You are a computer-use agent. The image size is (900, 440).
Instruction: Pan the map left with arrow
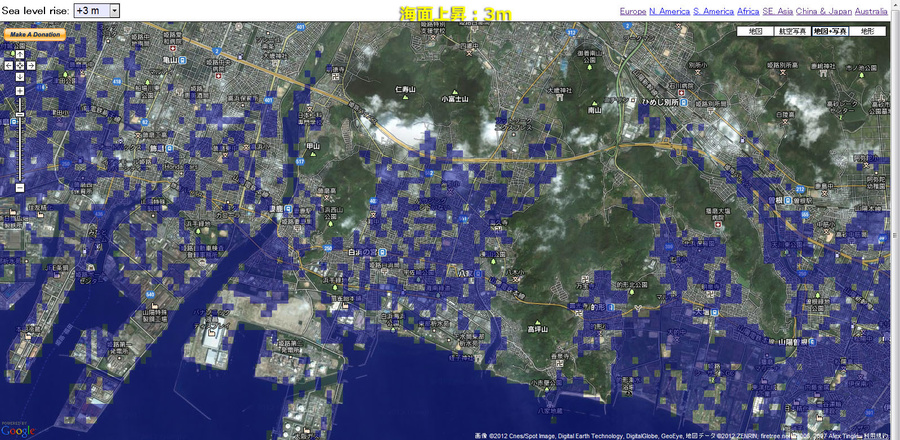[8, 65]
